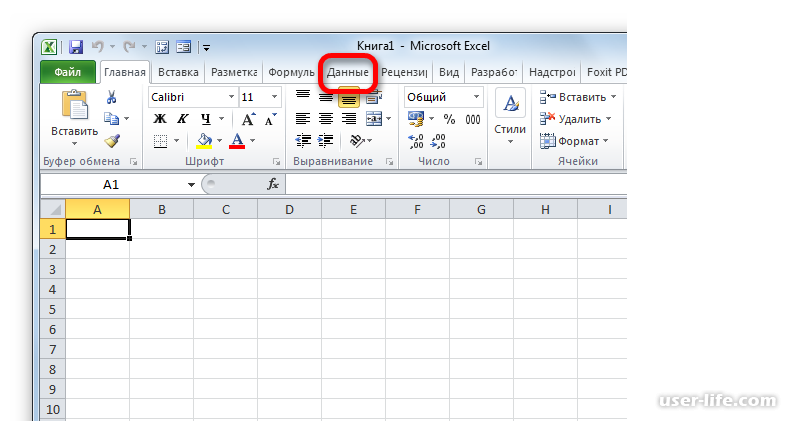Decrease font size with small A icon

271,119
